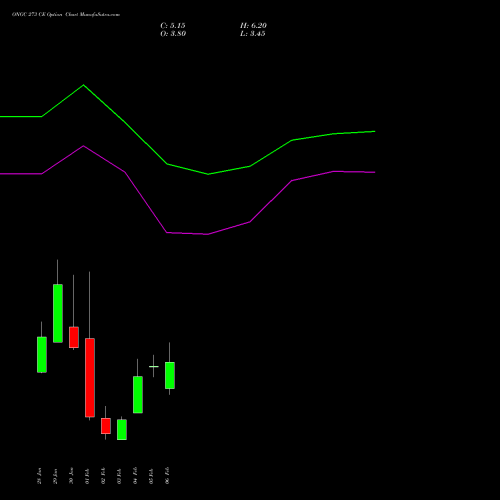The width and height of the screenshot is (500, 500).
Task: Select the small red candle above 02 Feb
Action: coord(106,426)
